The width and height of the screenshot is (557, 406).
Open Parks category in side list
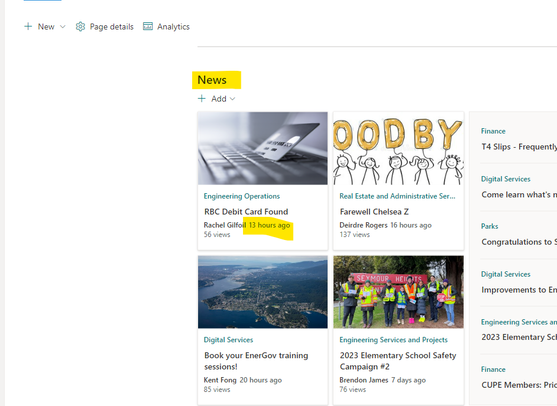tap(490, 226)
